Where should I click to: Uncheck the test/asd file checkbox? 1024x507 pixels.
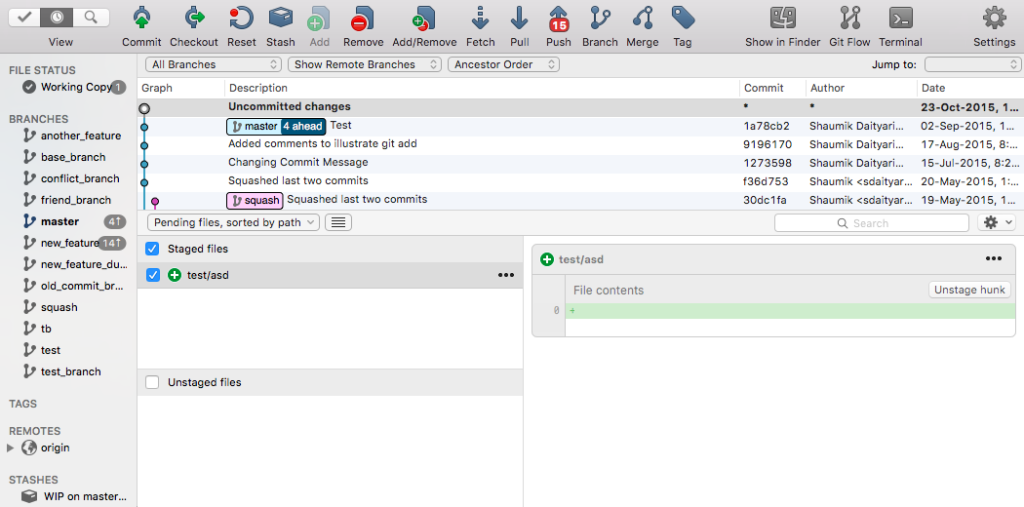click(152, 275)
